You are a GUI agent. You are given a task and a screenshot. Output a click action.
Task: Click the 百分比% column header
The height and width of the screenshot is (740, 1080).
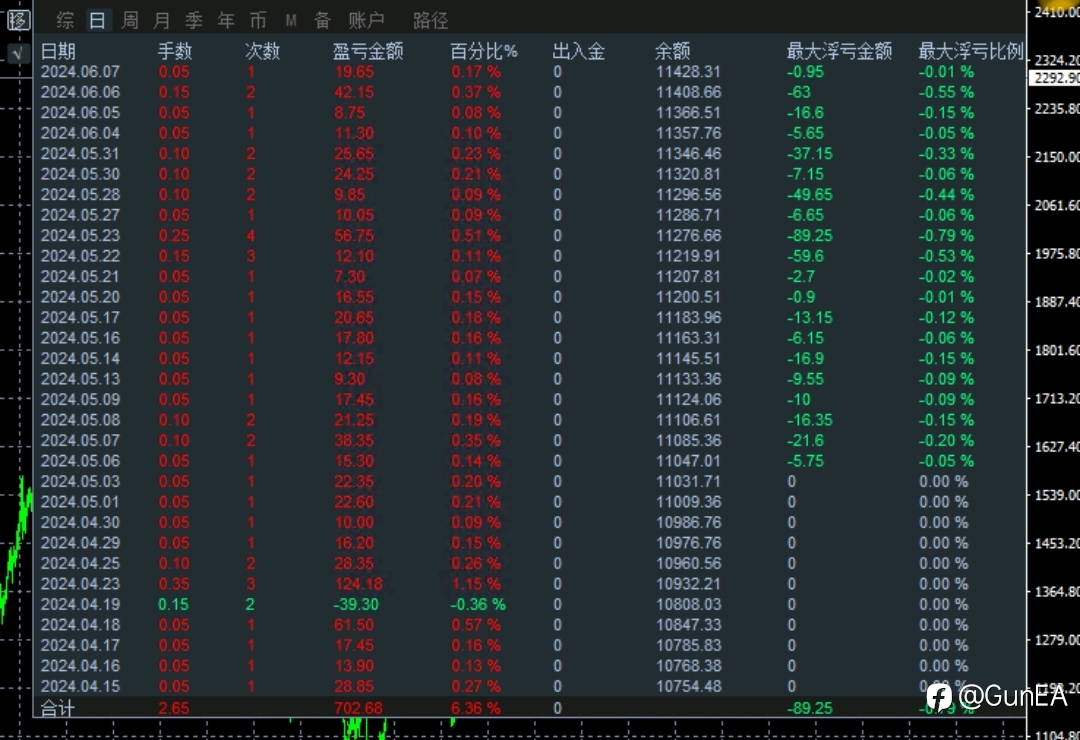(x=484, y=51)
